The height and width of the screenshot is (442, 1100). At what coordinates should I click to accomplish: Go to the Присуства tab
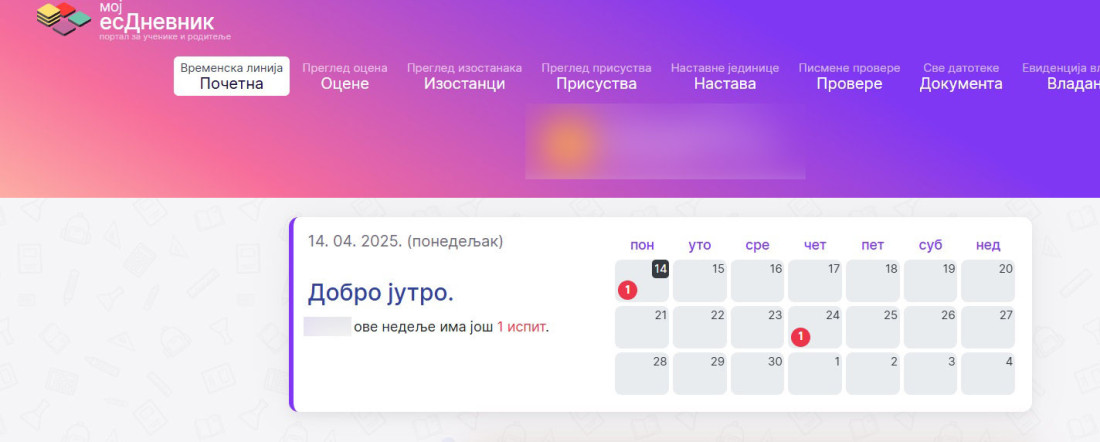pos(596,76)
